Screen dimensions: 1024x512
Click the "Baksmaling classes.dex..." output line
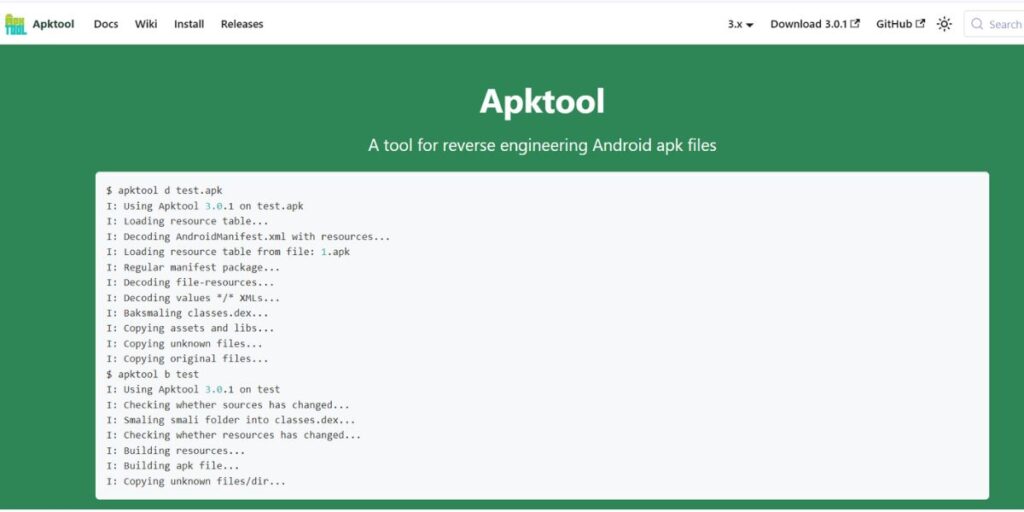(190, 313)
